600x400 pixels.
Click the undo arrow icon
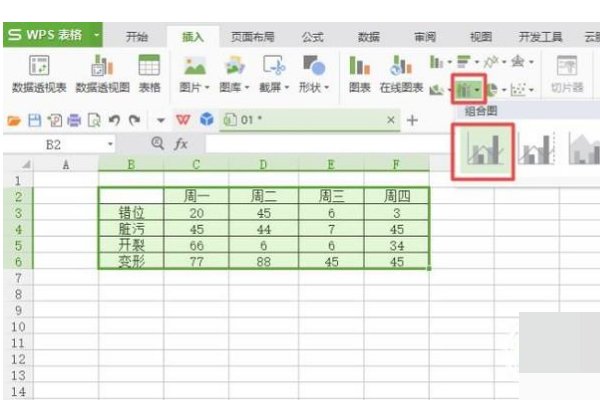[x=114, y=121]
